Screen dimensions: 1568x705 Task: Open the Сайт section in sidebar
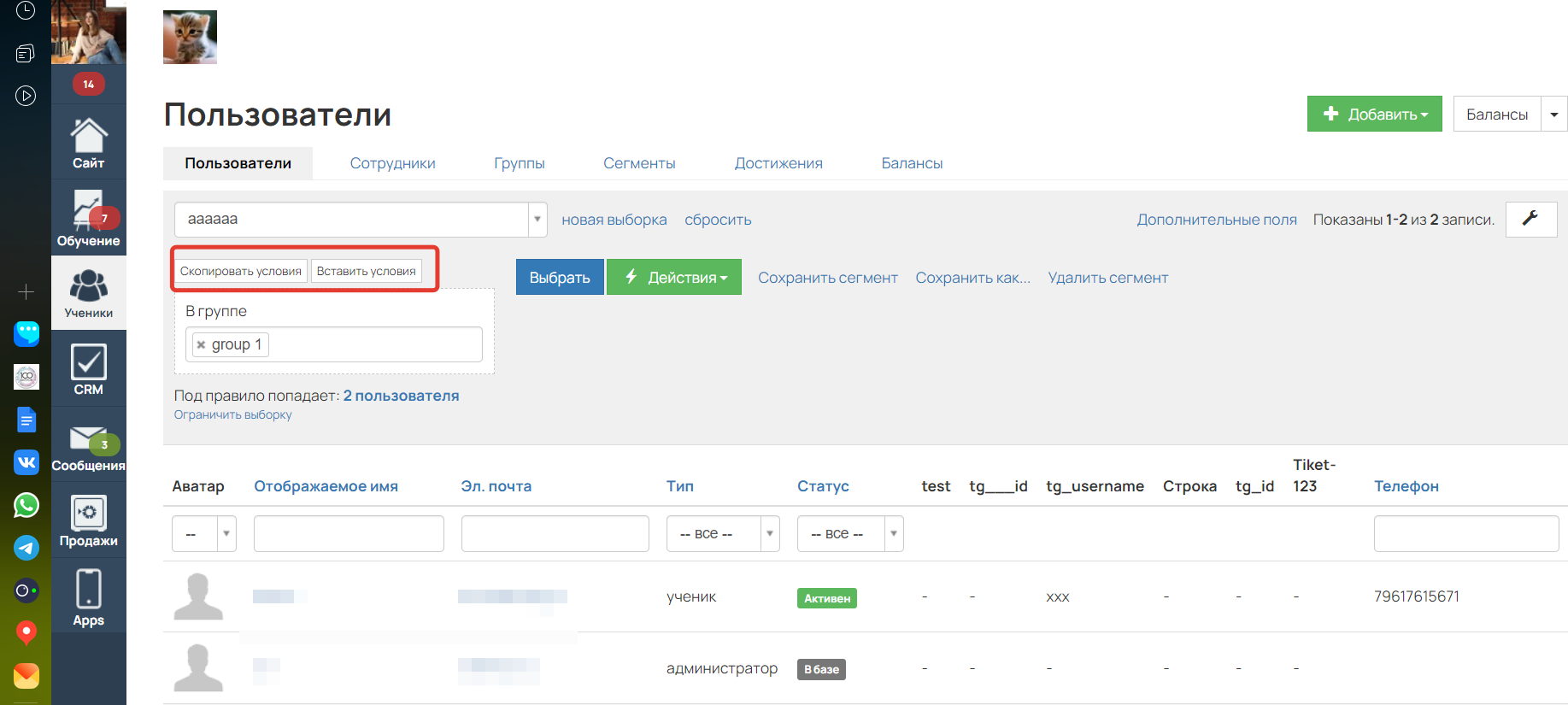(88, 144)
